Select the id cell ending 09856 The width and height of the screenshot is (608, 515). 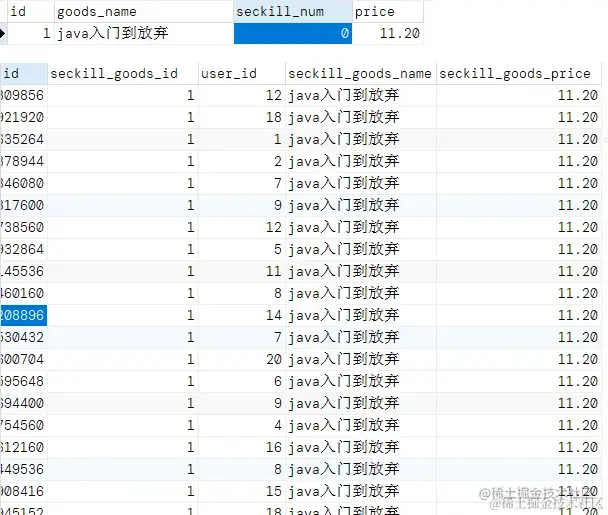[23, 95]
